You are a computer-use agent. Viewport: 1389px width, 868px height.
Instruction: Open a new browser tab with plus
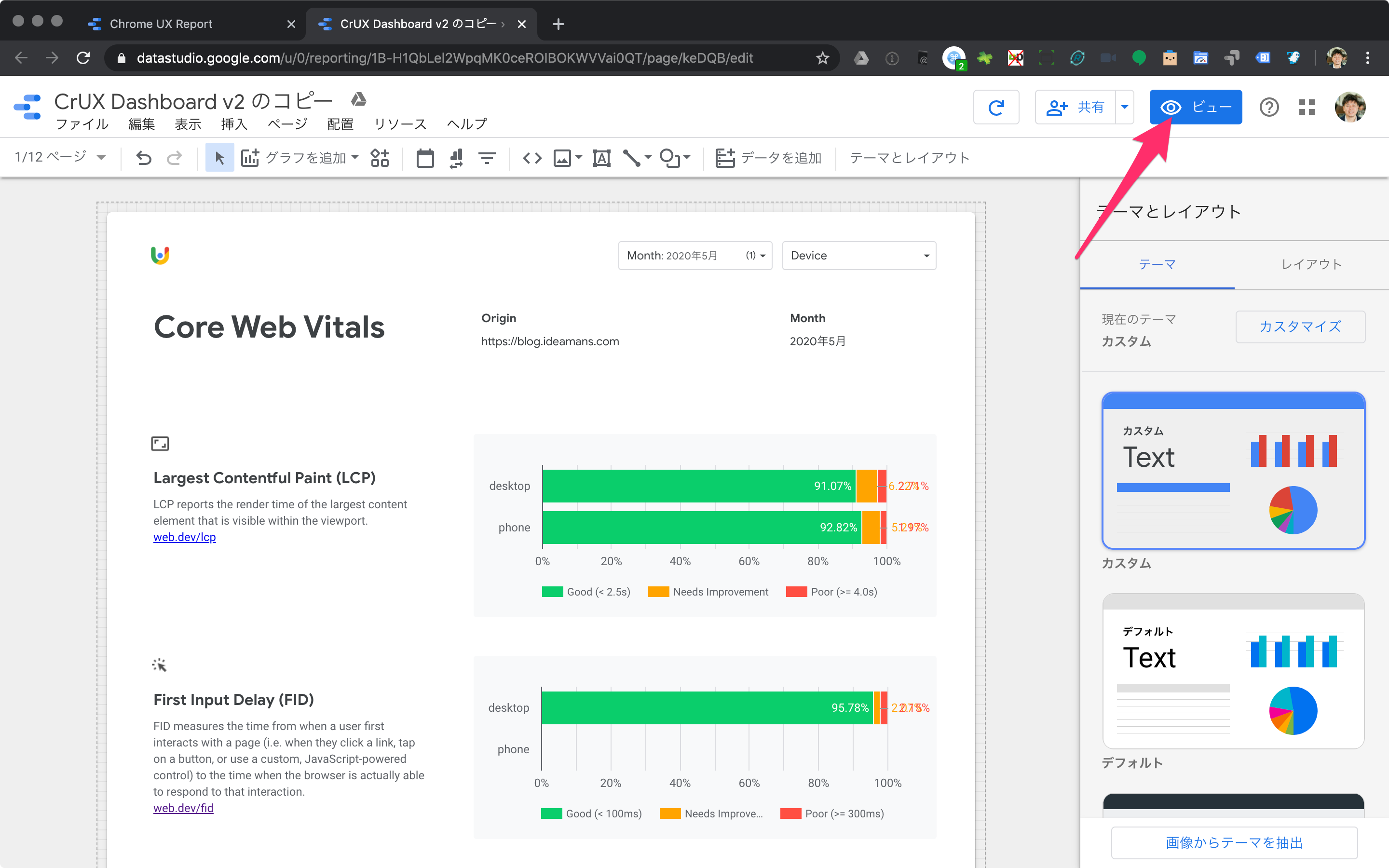click(x=558, y=24)
